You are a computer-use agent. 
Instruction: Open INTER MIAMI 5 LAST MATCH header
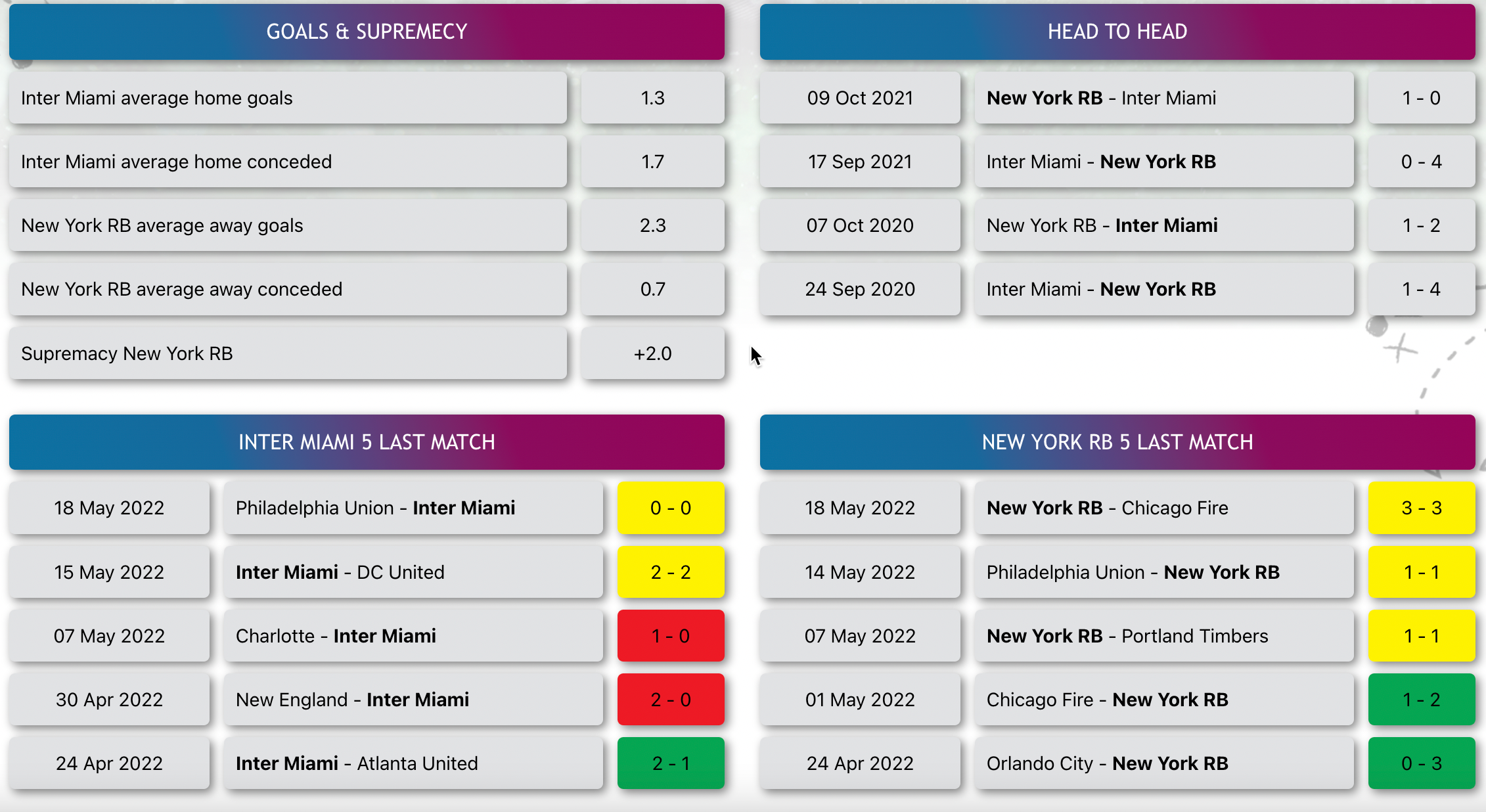click(367, 442)
